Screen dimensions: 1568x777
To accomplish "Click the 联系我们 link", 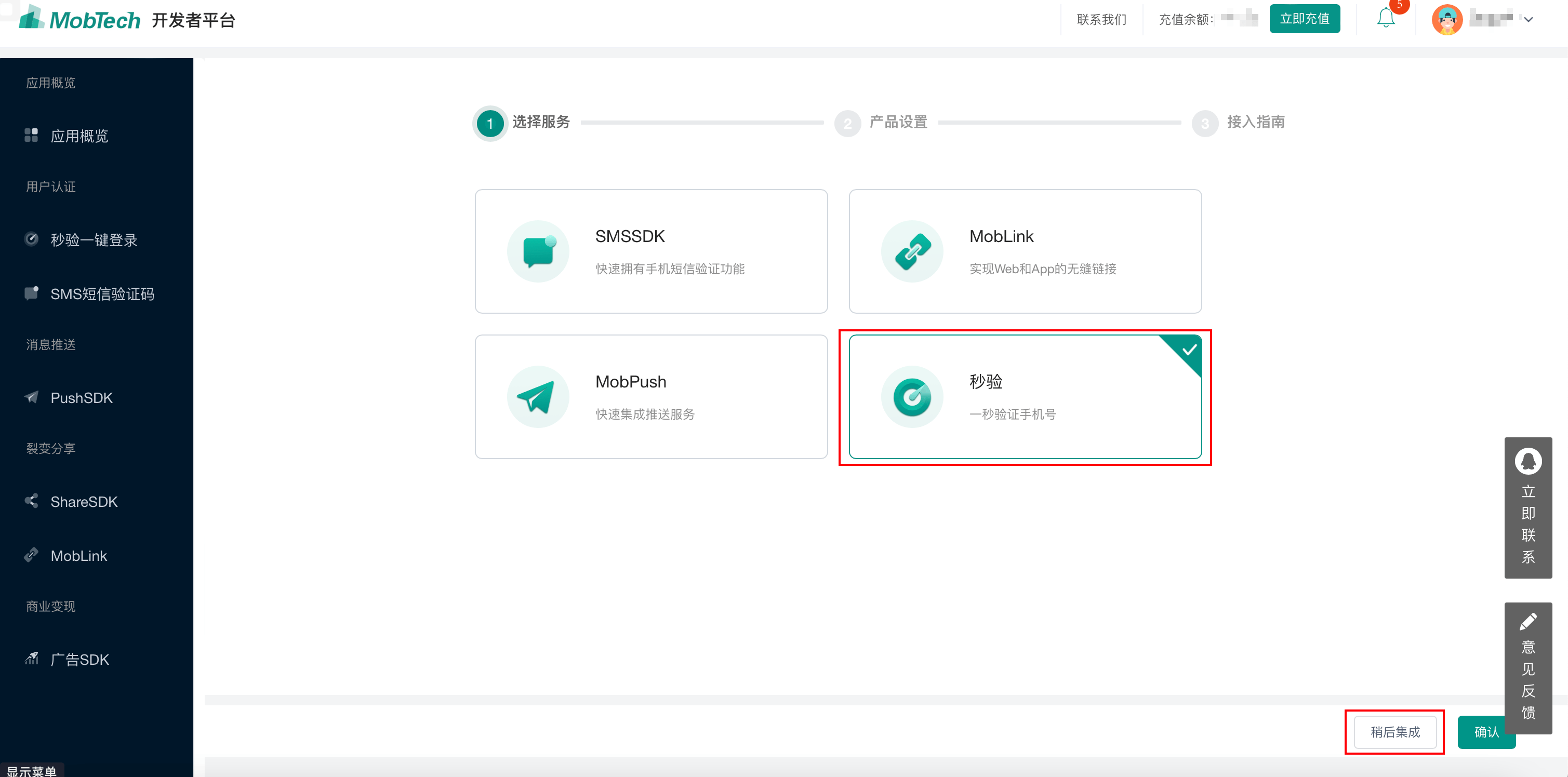I will tap(1101, 19).
